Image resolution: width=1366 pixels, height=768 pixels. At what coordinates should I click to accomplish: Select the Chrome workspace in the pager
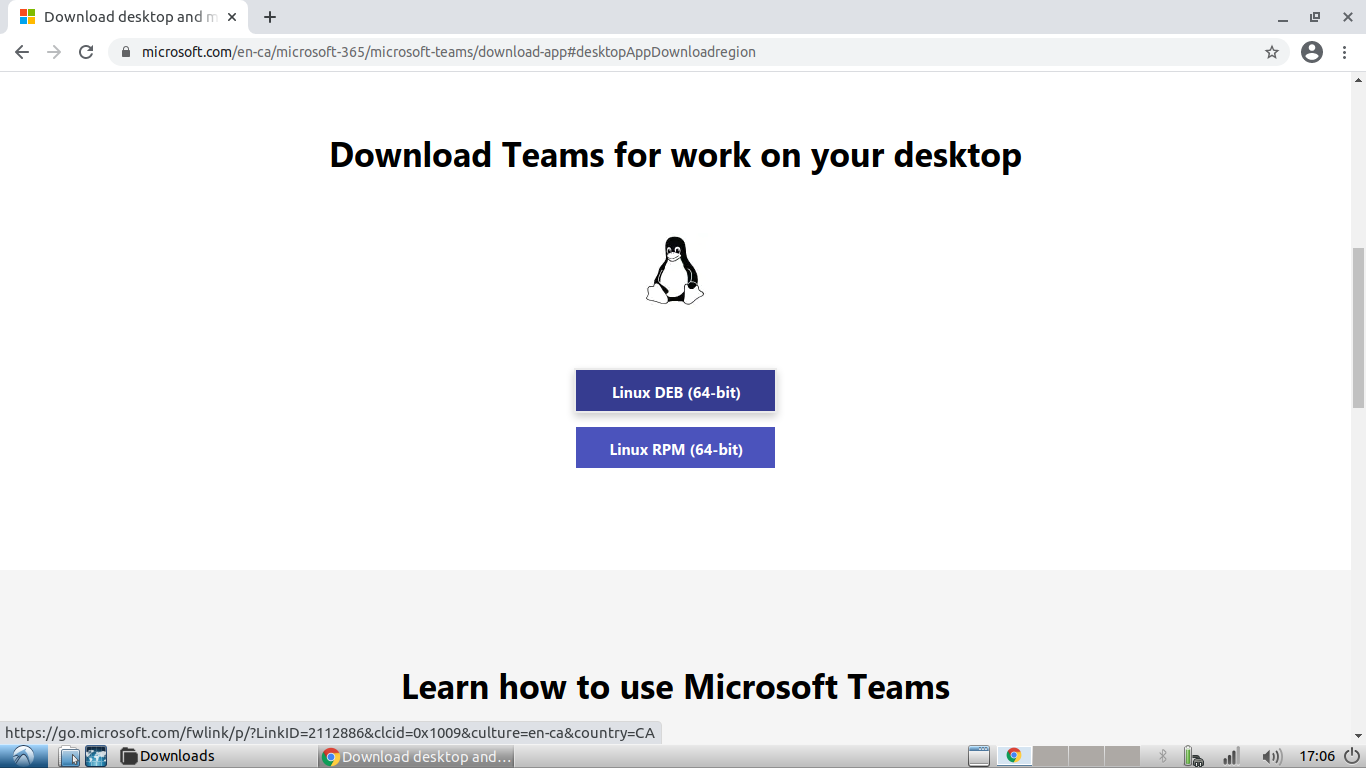click(1013, 756)
